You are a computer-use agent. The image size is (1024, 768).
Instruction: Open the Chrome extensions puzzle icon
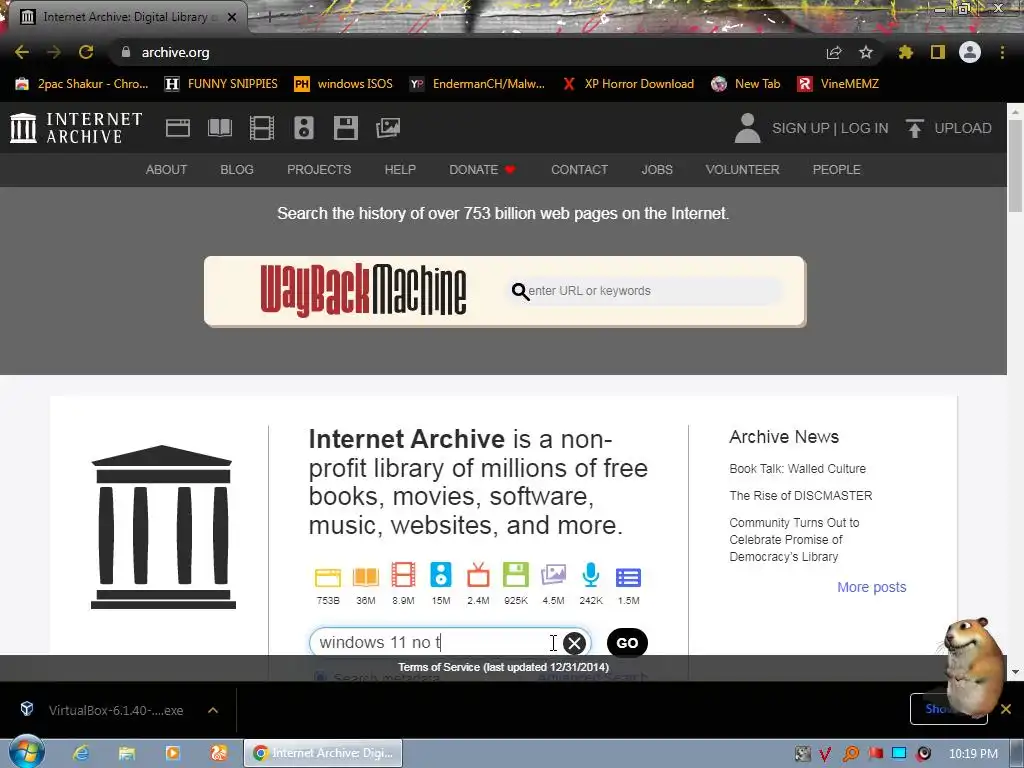pos(905,52)
